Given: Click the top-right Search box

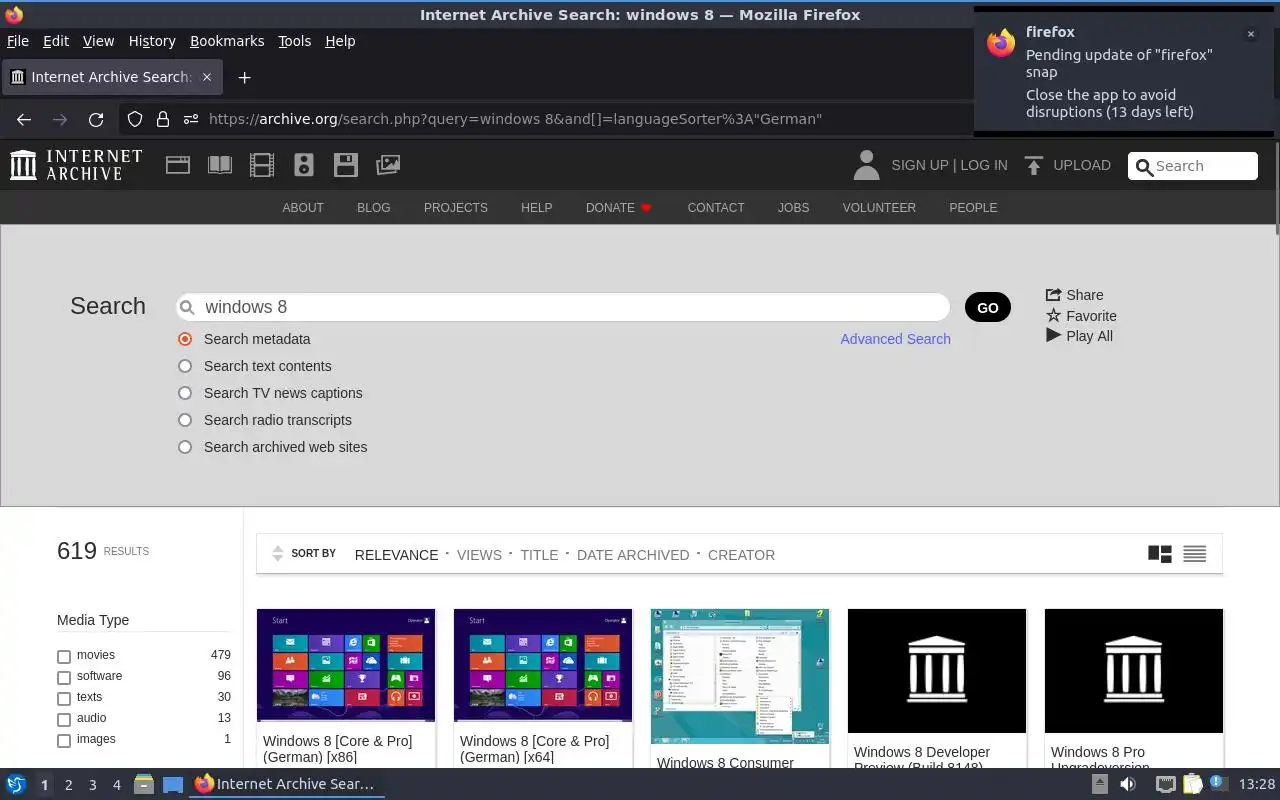Looking at the screenshot, I should pos(1193,166).
